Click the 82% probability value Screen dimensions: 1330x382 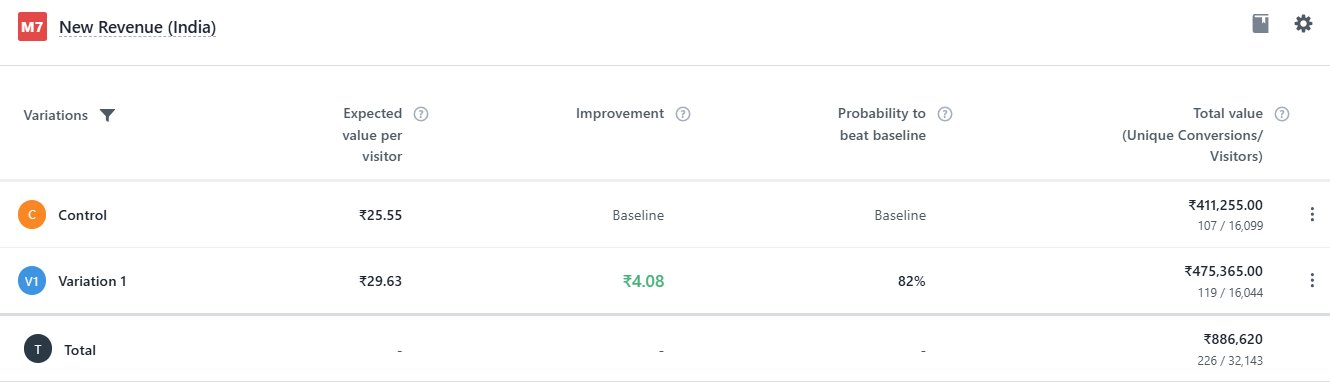(x=911, y=281)
